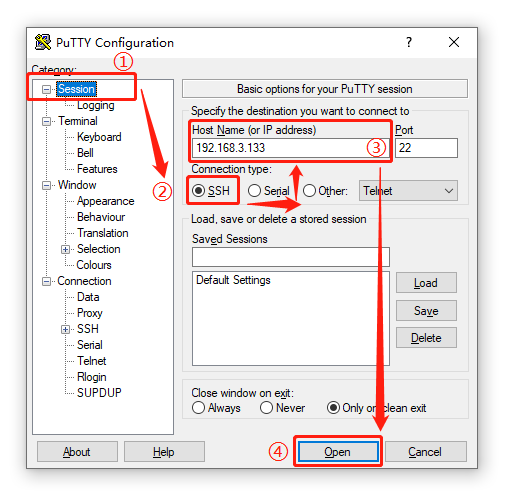Select Proxy in the category tree

[90, 313]
